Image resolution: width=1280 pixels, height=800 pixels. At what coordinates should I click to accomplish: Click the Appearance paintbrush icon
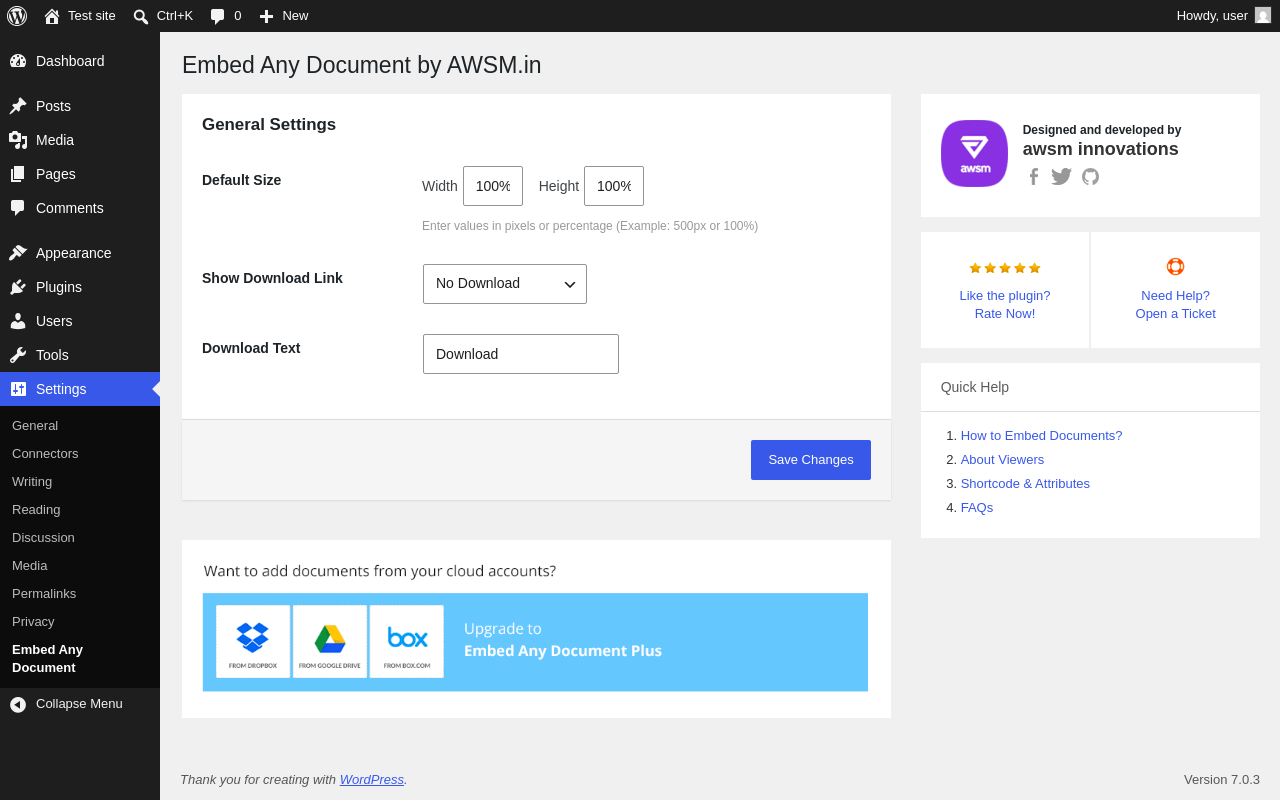click(x=18, y=253)
